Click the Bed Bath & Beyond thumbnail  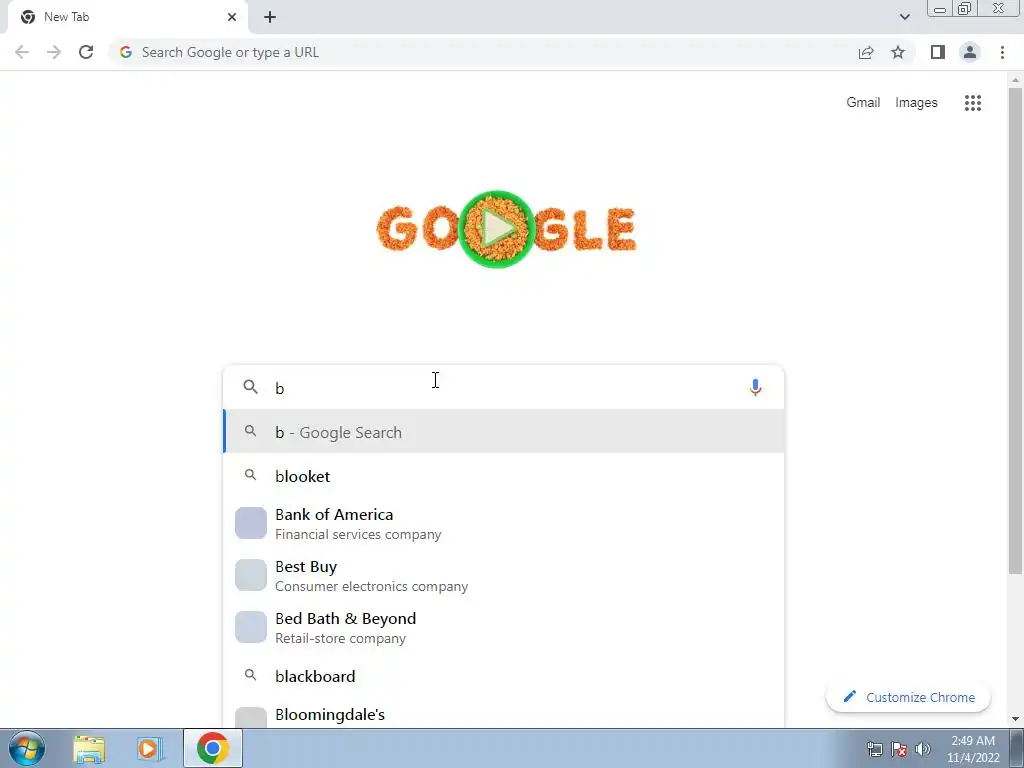[x=251, y=627]
